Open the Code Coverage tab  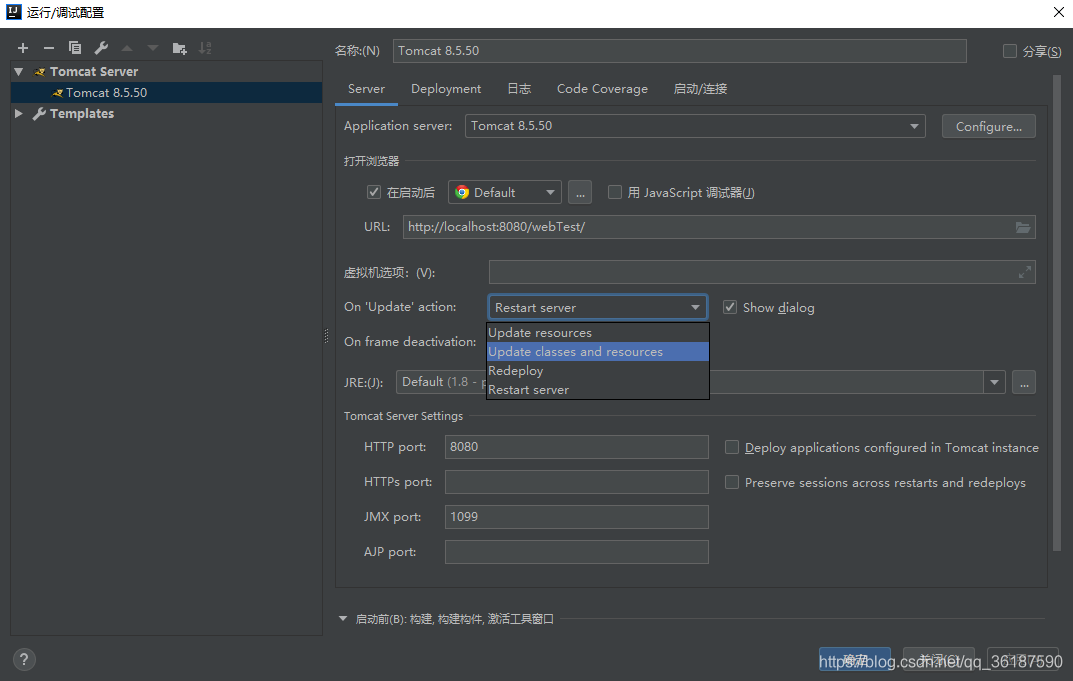[602, 89]
